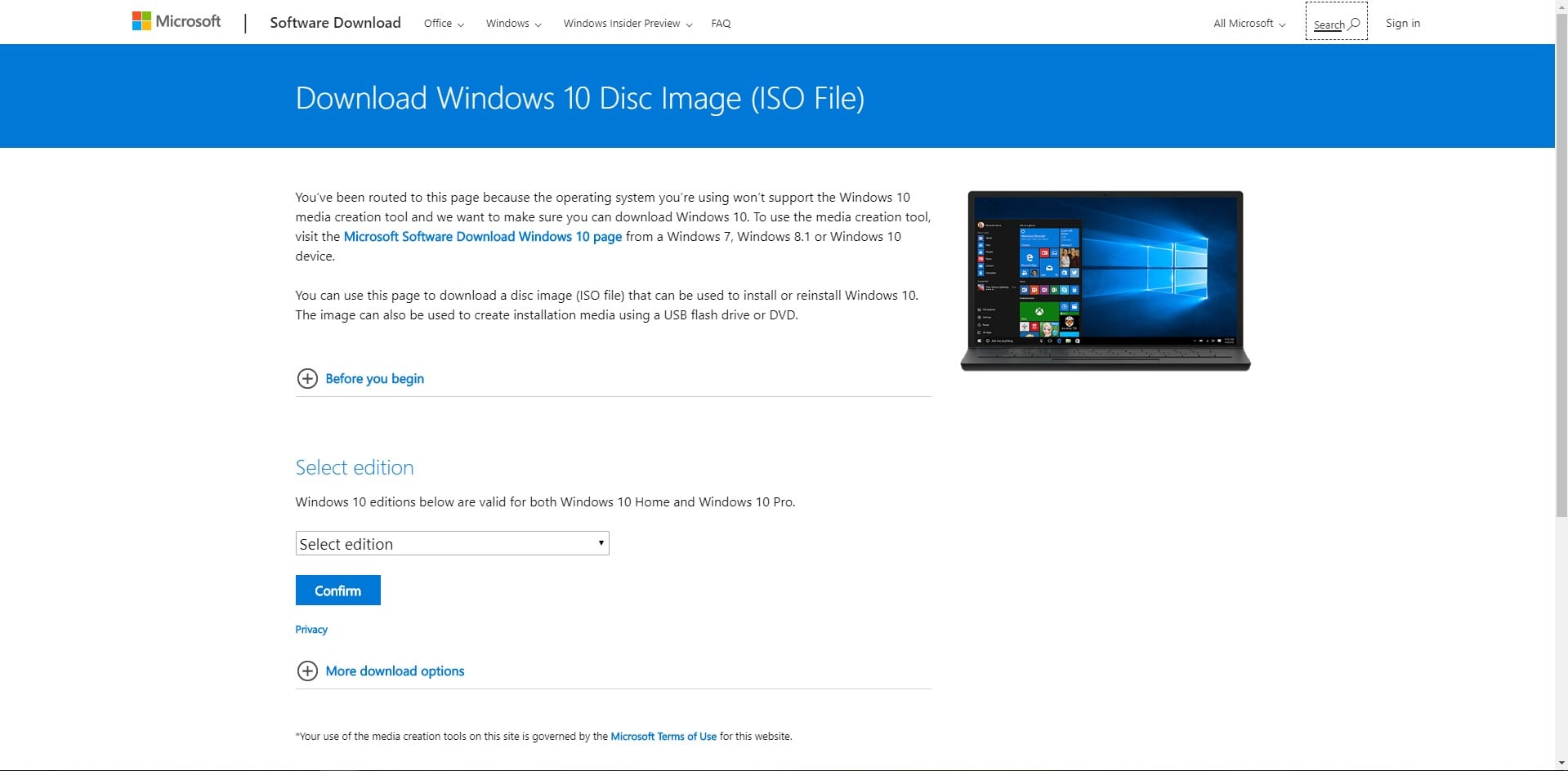Image resolution: width=1568 pixels, height=771 pixels.
Task: Click Sign in
Action: (x=1403, y=23)
